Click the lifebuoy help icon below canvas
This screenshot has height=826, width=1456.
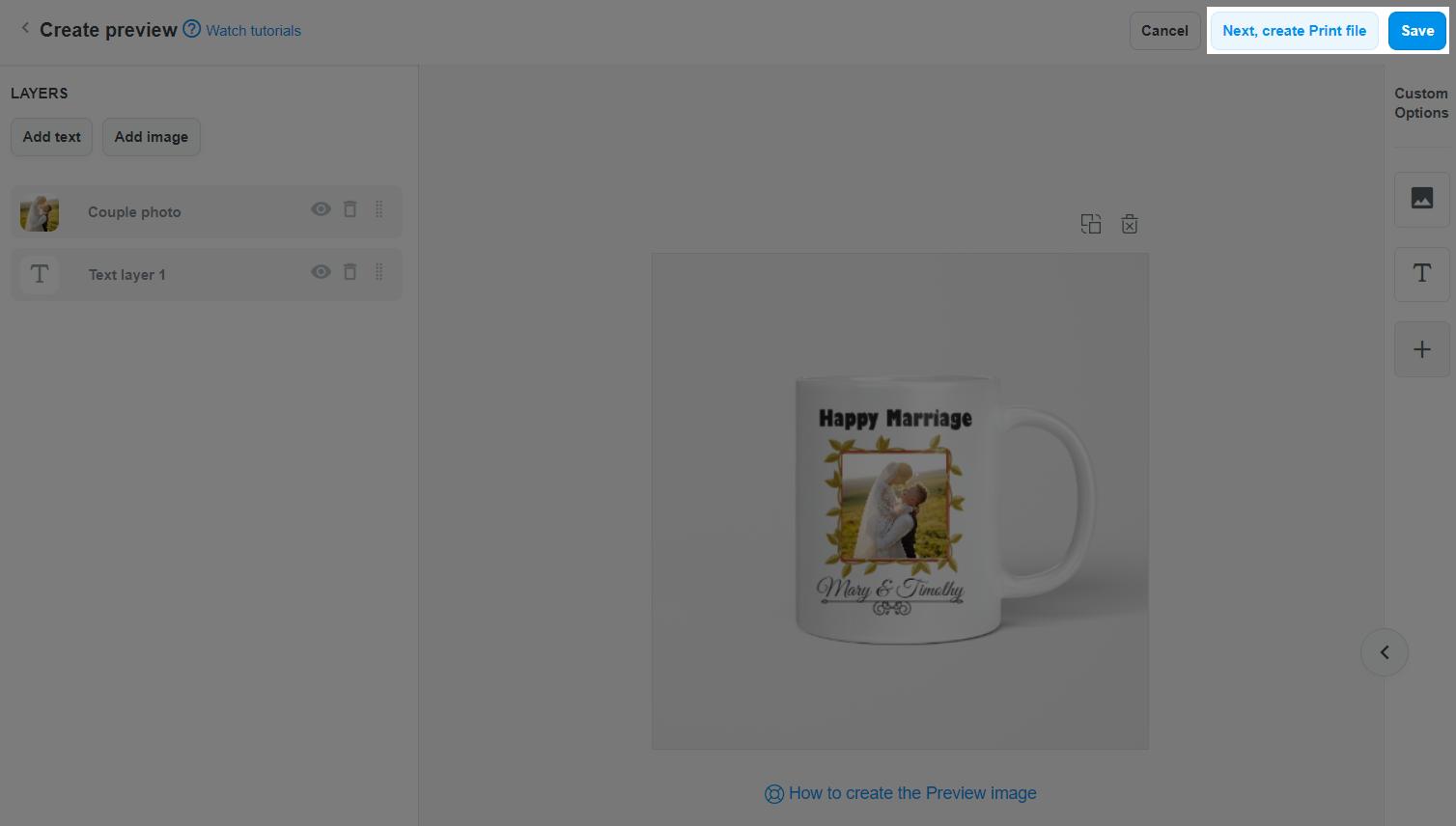pos(773,794)
